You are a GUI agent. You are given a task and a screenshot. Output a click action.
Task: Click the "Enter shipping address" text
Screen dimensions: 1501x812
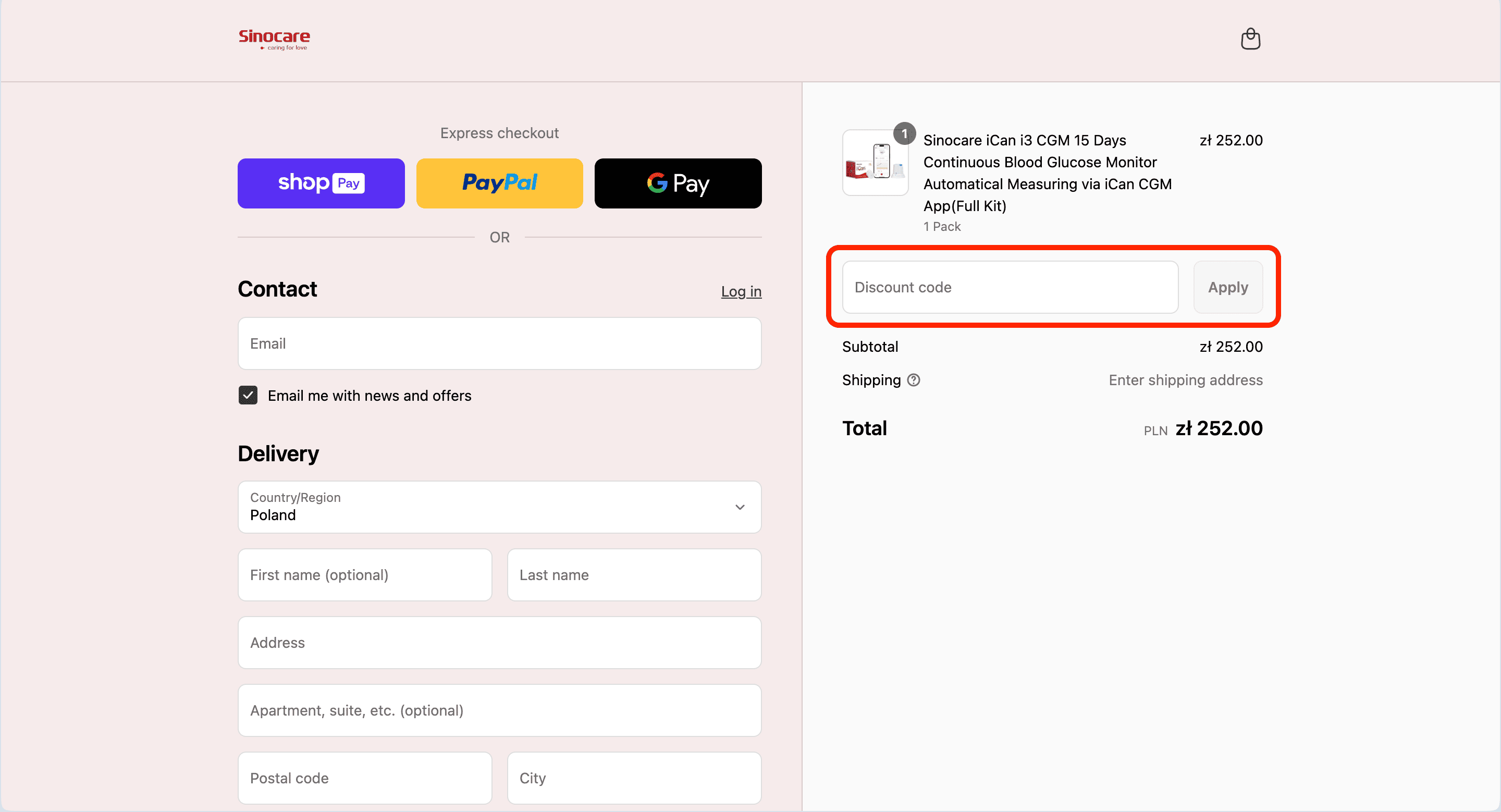[1185, 380]
